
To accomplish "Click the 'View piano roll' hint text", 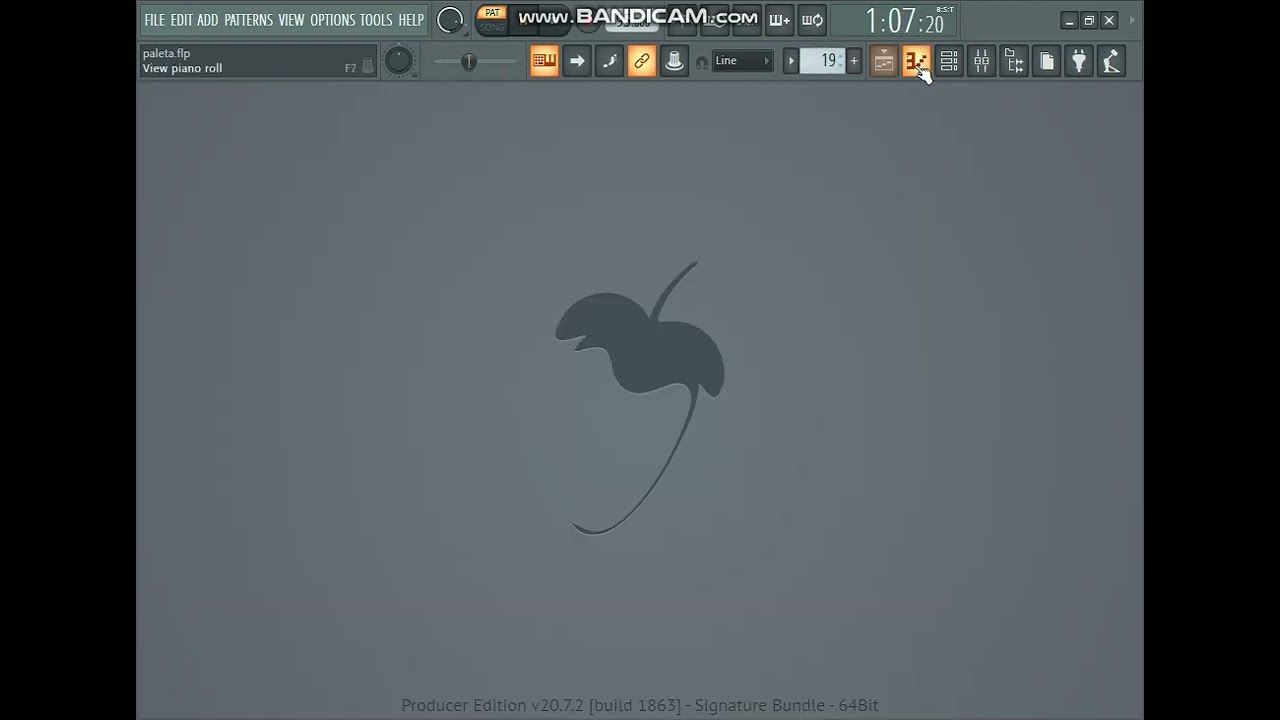I will pos(182,68).
